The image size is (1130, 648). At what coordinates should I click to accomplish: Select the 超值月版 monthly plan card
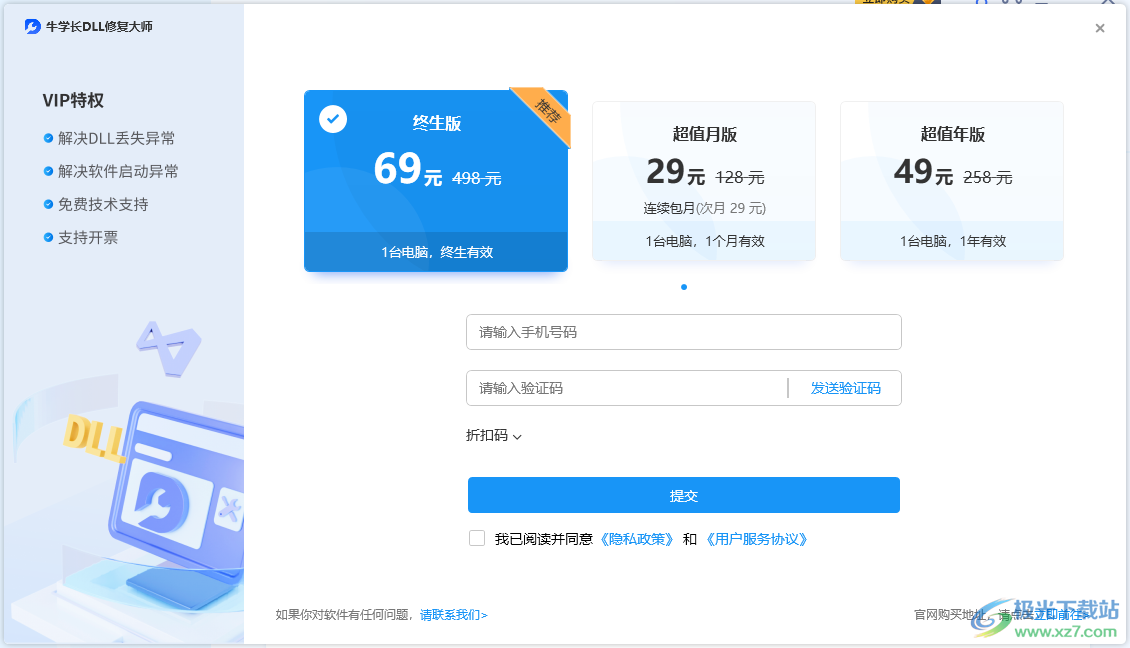(x=703, y=180)
